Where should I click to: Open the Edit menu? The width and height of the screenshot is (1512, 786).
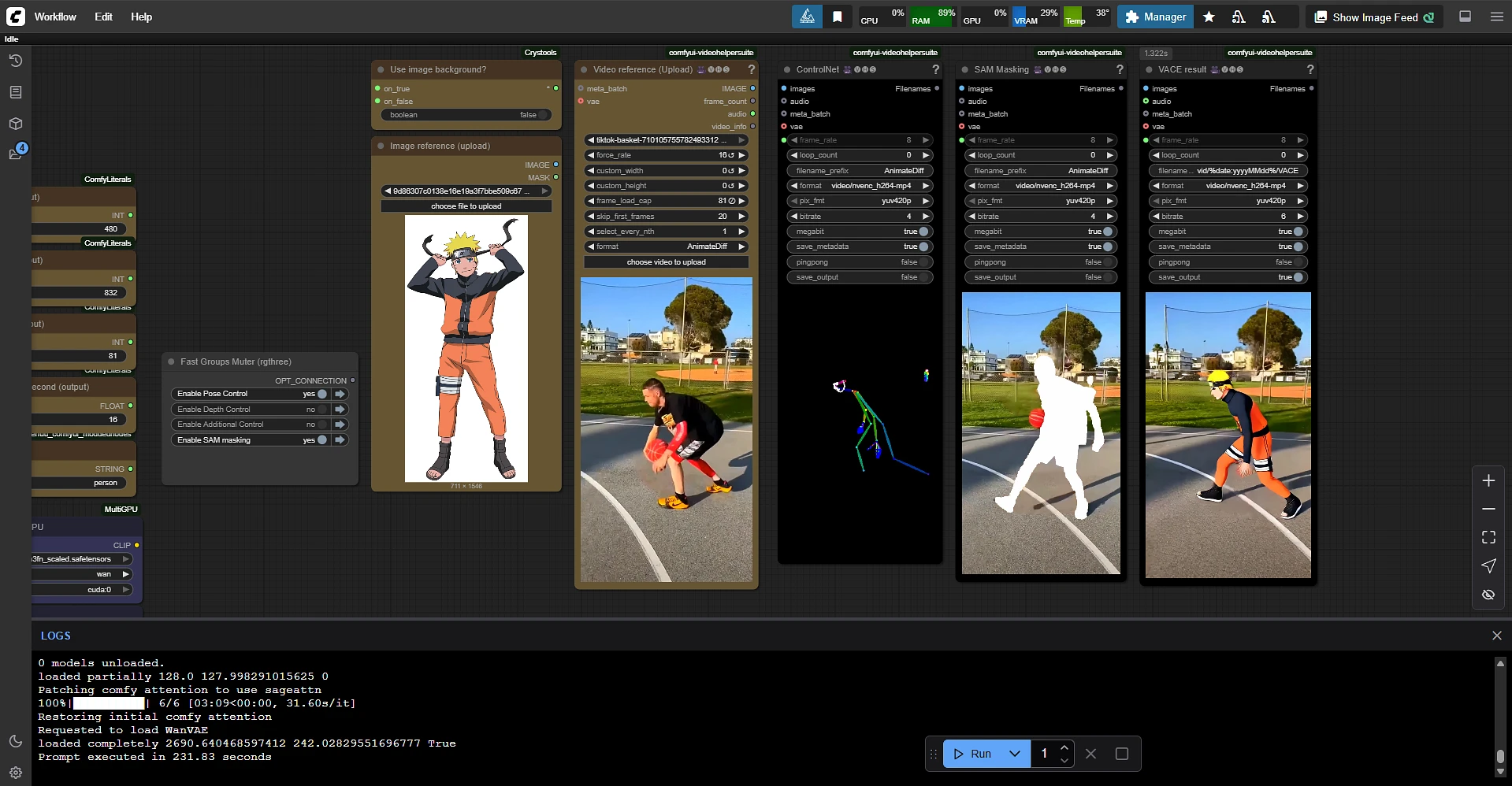click(x=103, y=17)
